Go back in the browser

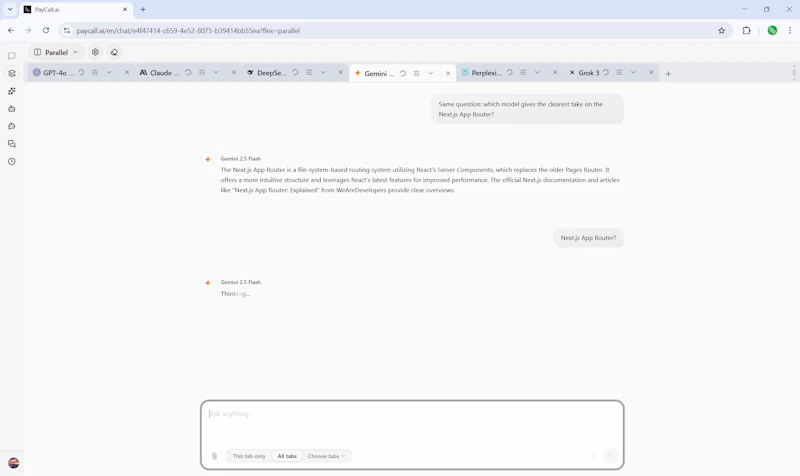tap(11, 31)
